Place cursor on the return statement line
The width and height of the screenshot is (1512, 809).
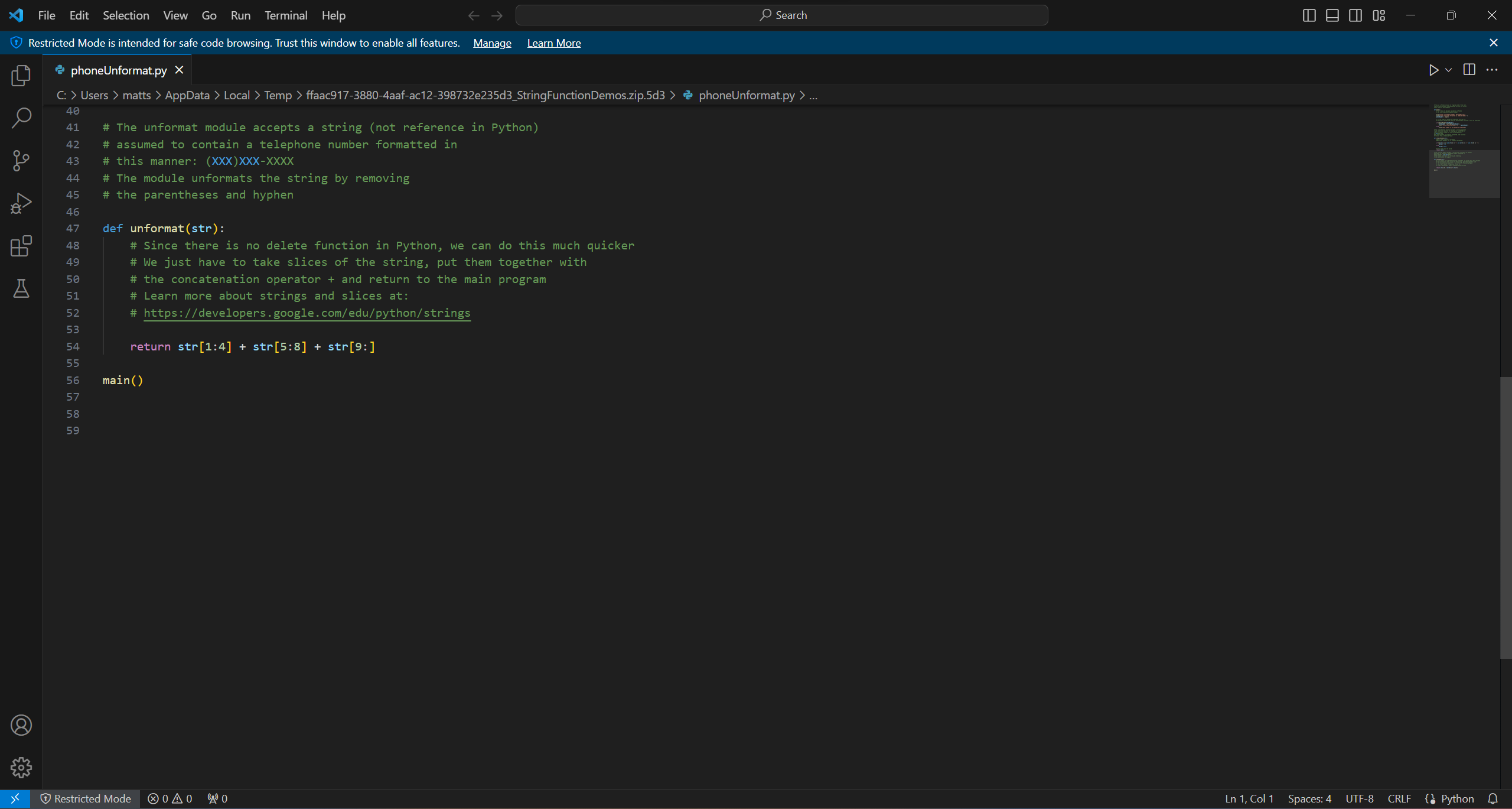[253, 346]
